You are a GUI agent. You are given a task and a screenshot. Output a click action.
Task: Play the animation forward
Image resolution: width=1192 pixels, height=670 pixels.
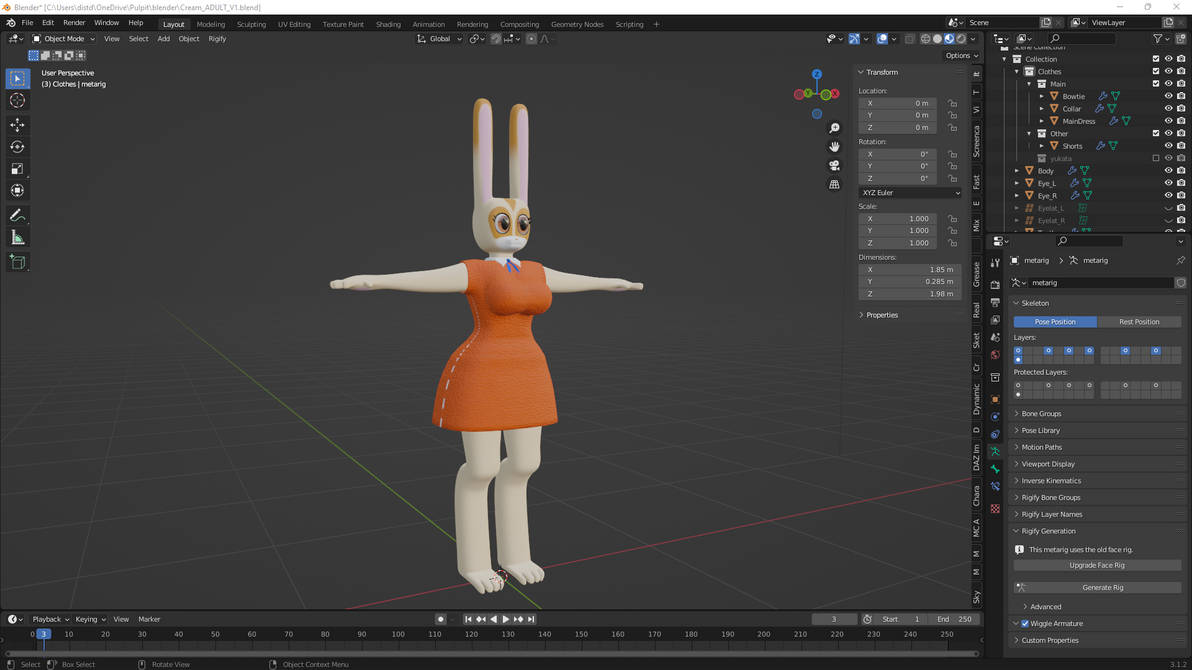[x=506, y=619]
